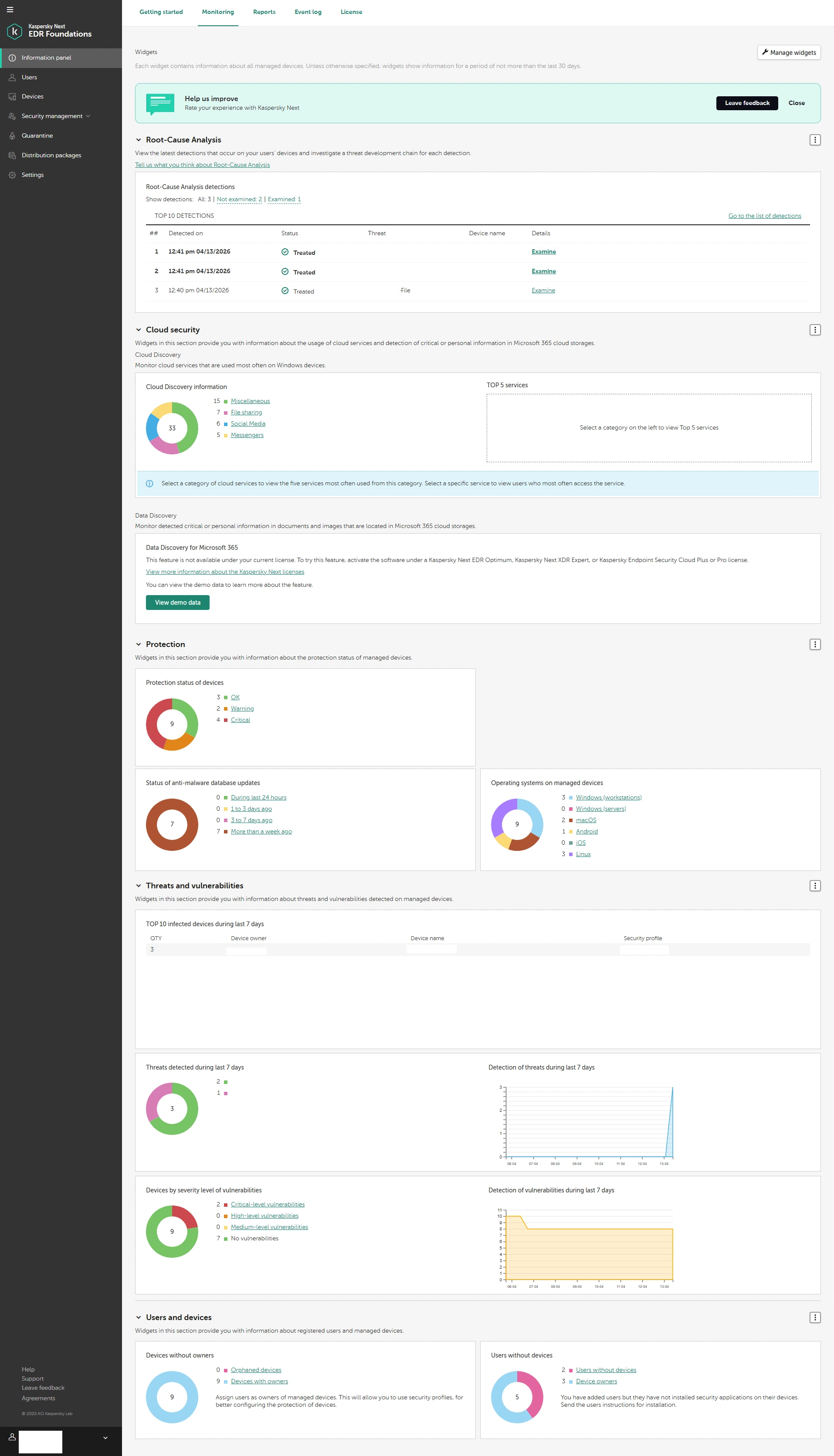Click the info icon in the blue notice
This screenshot has width=834, height=1456.
click(x=149, y=484)
